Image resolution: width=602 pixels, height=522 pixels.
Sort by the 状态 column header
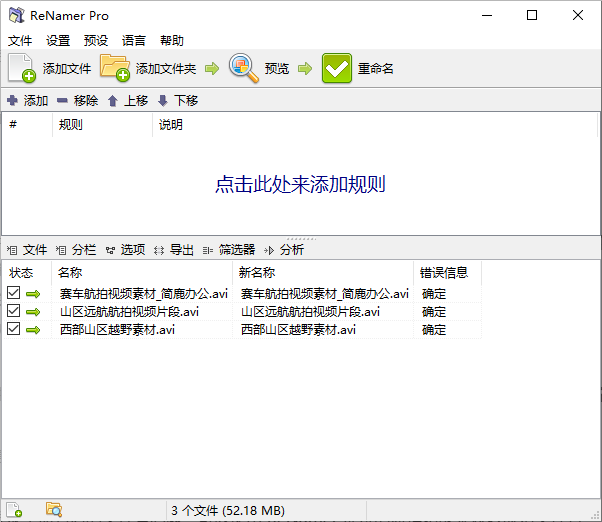tap(26, 273)
